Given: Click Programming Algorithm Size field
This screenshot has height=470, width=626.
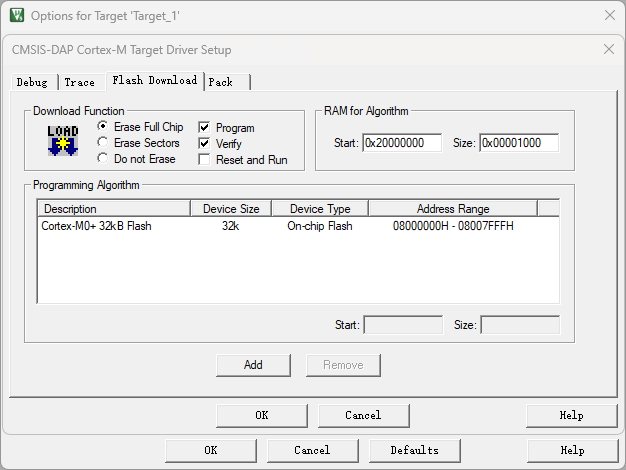Looking at the screenshot, I should (x=520, y=325).
